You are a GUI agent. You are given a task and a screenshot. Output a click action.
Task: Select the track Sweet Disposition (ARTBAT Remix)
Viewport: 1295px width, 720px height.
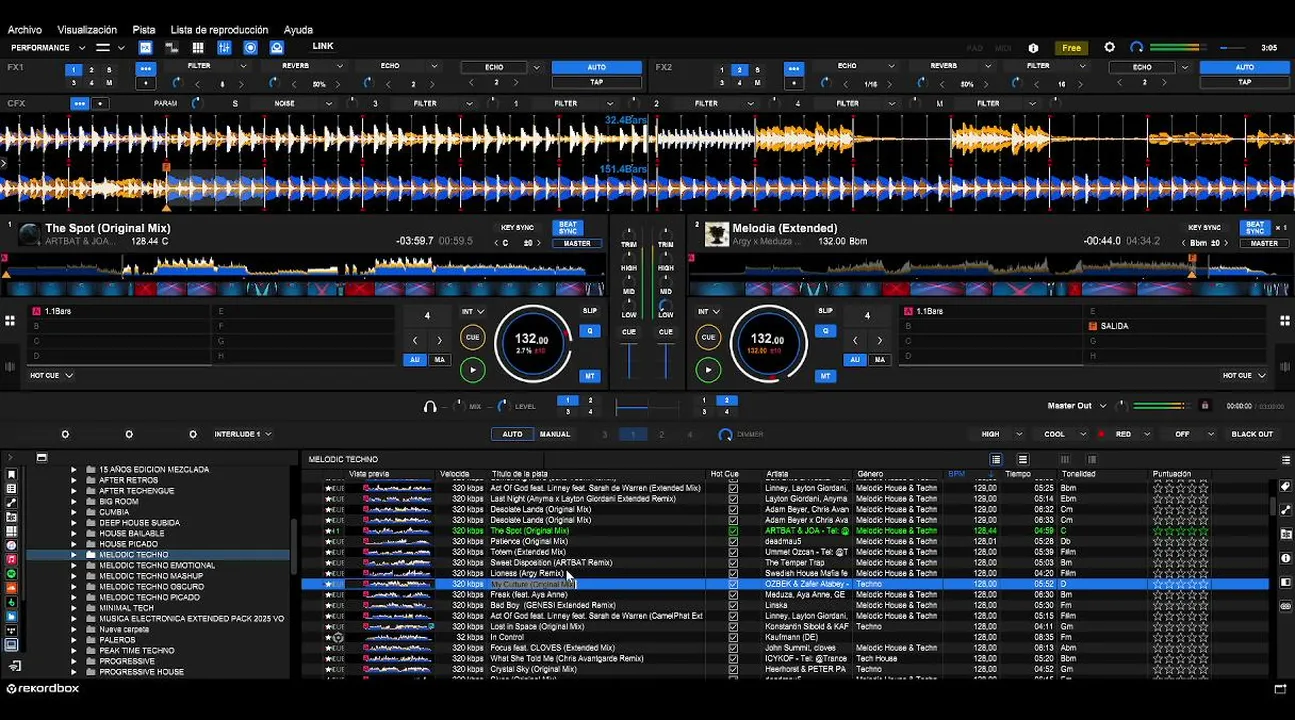tap(551, 563)
